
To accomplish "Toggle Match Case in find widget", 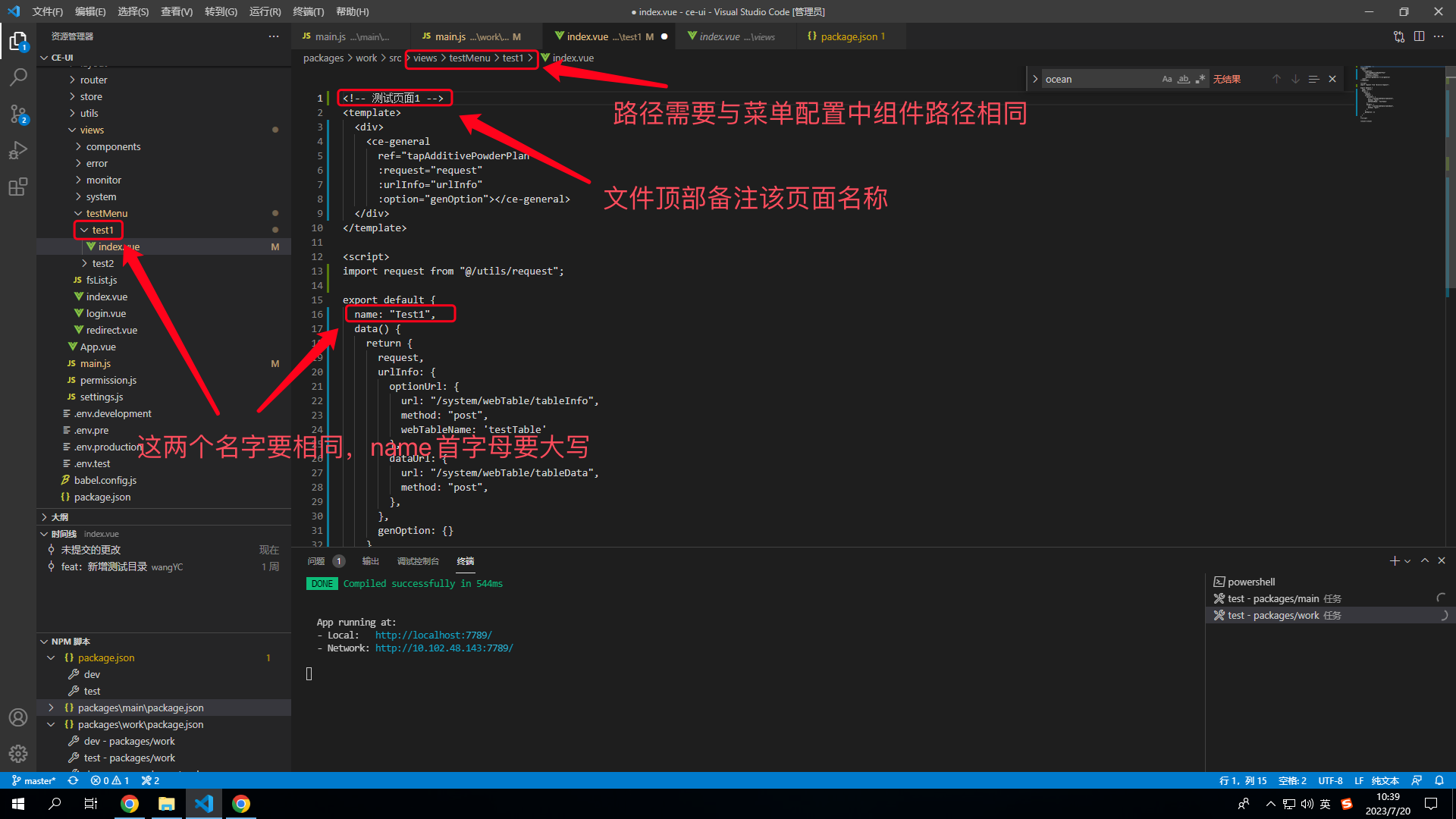I will pyautogui.click(x=1167, y=79).
